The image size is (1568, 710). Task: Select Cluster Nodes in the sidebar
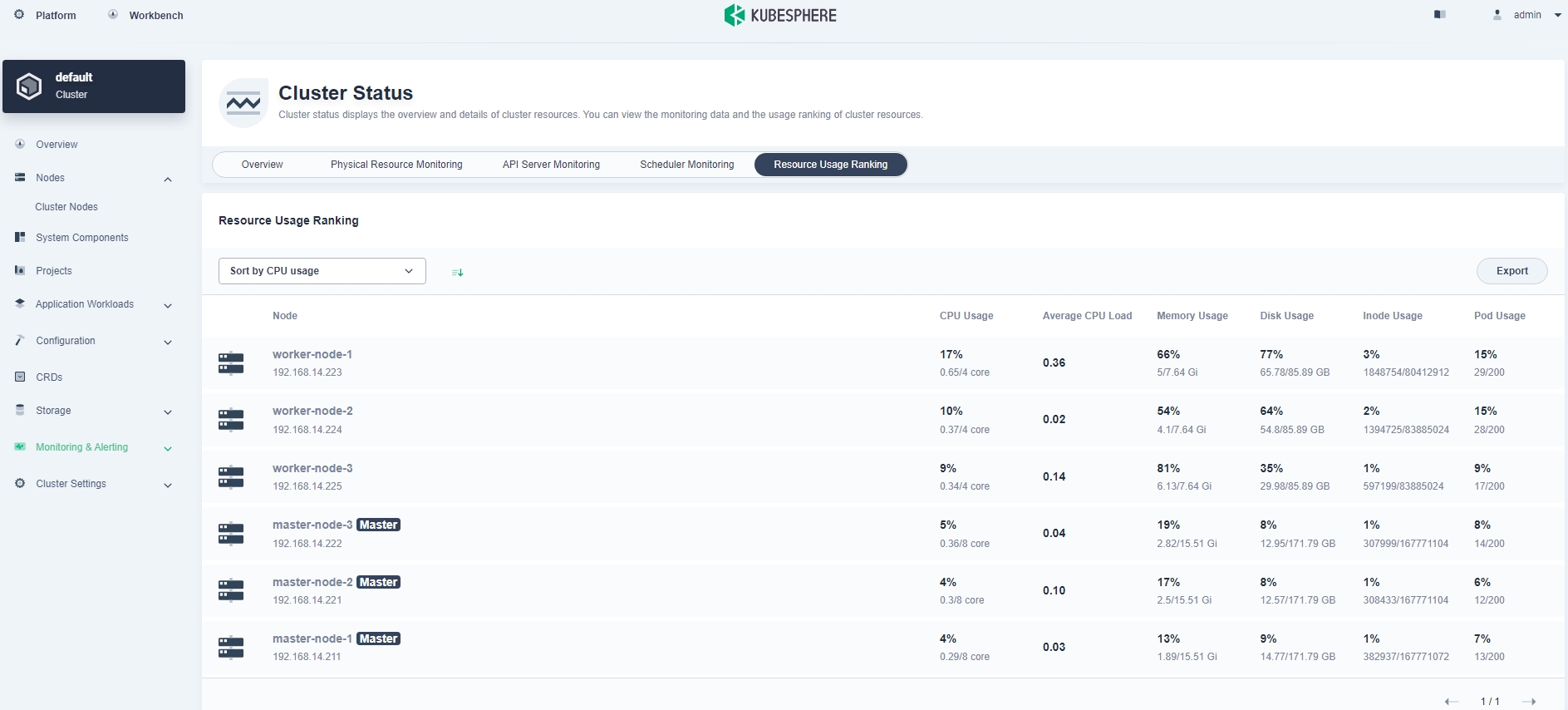pyautogui.click(x=66, y=207)
